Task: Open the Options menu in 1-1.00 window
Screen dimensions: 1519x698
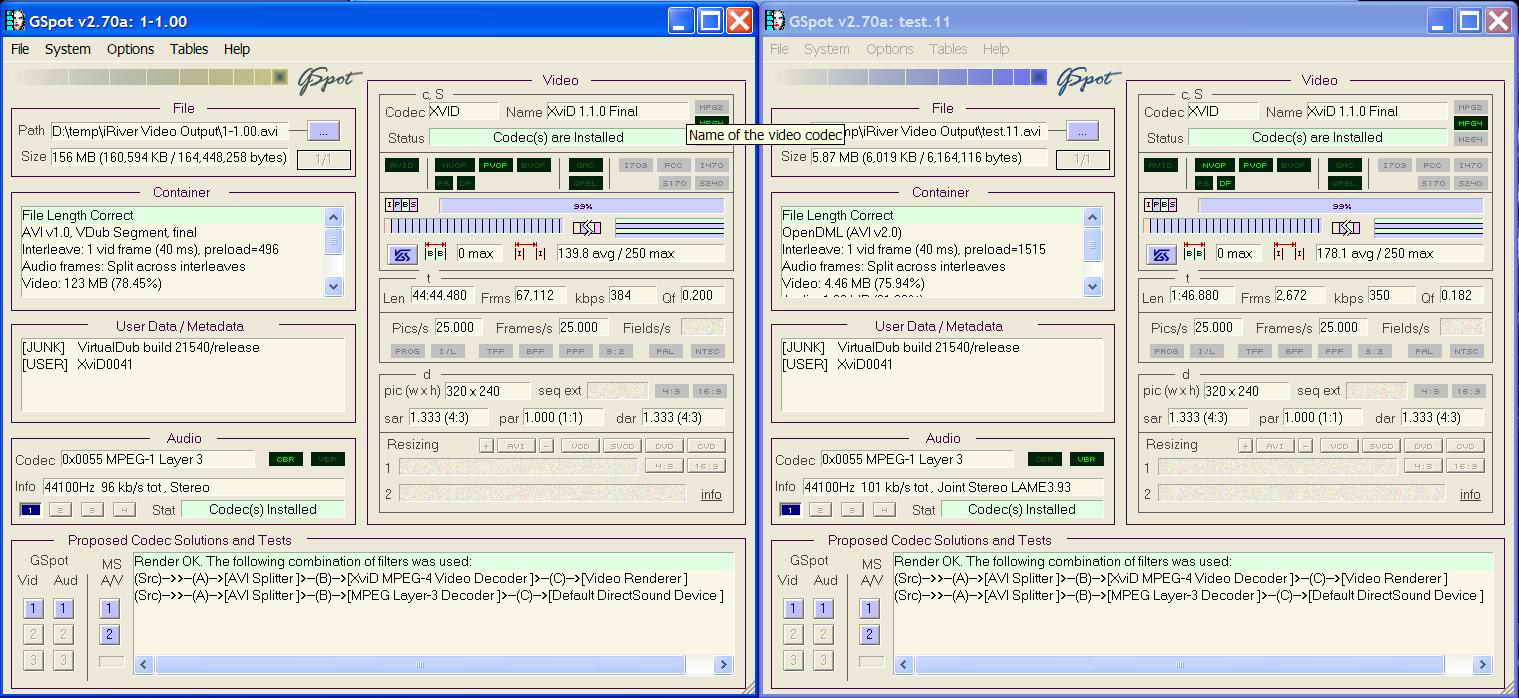Action: pos(130,49)
